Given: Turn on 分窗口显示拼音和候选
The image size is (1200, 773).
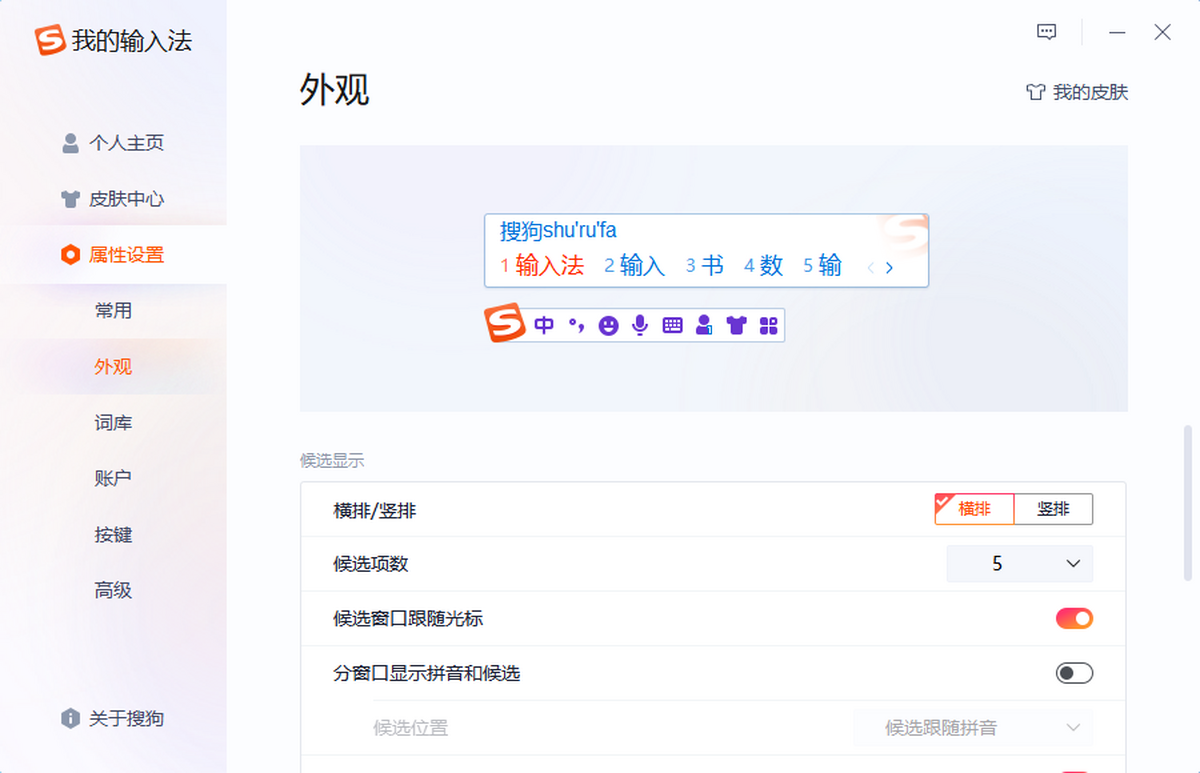Looking at the screenshot, I should click(1074, 673).
